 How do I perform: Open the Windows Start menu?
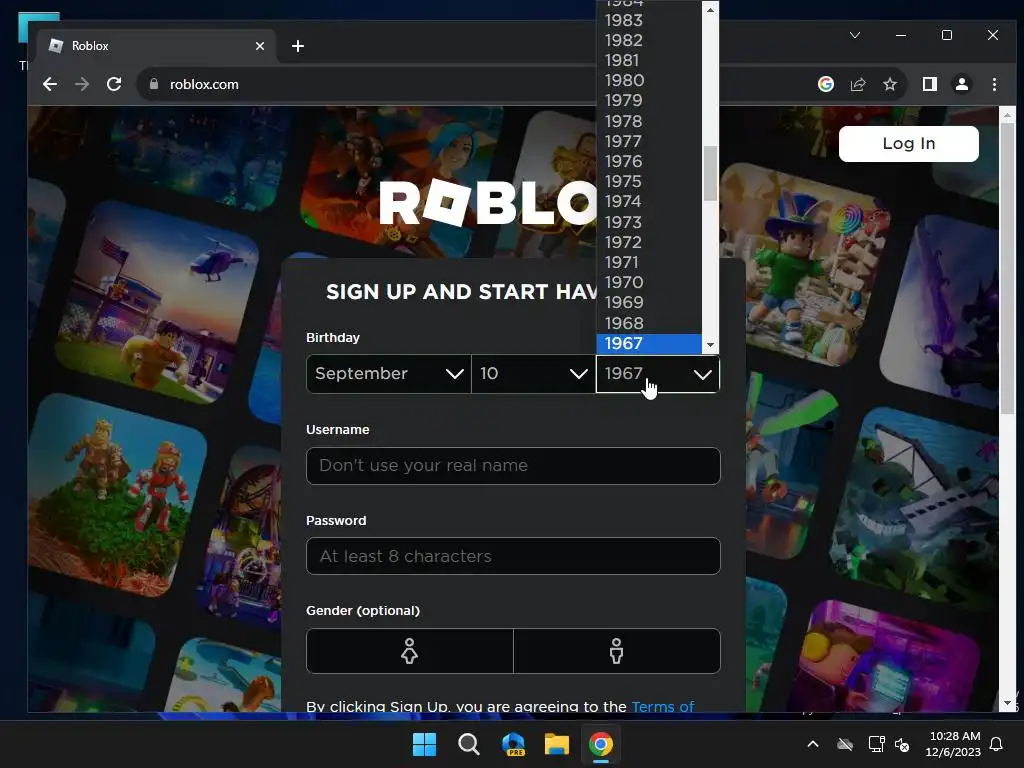click(x=424, y=744)
